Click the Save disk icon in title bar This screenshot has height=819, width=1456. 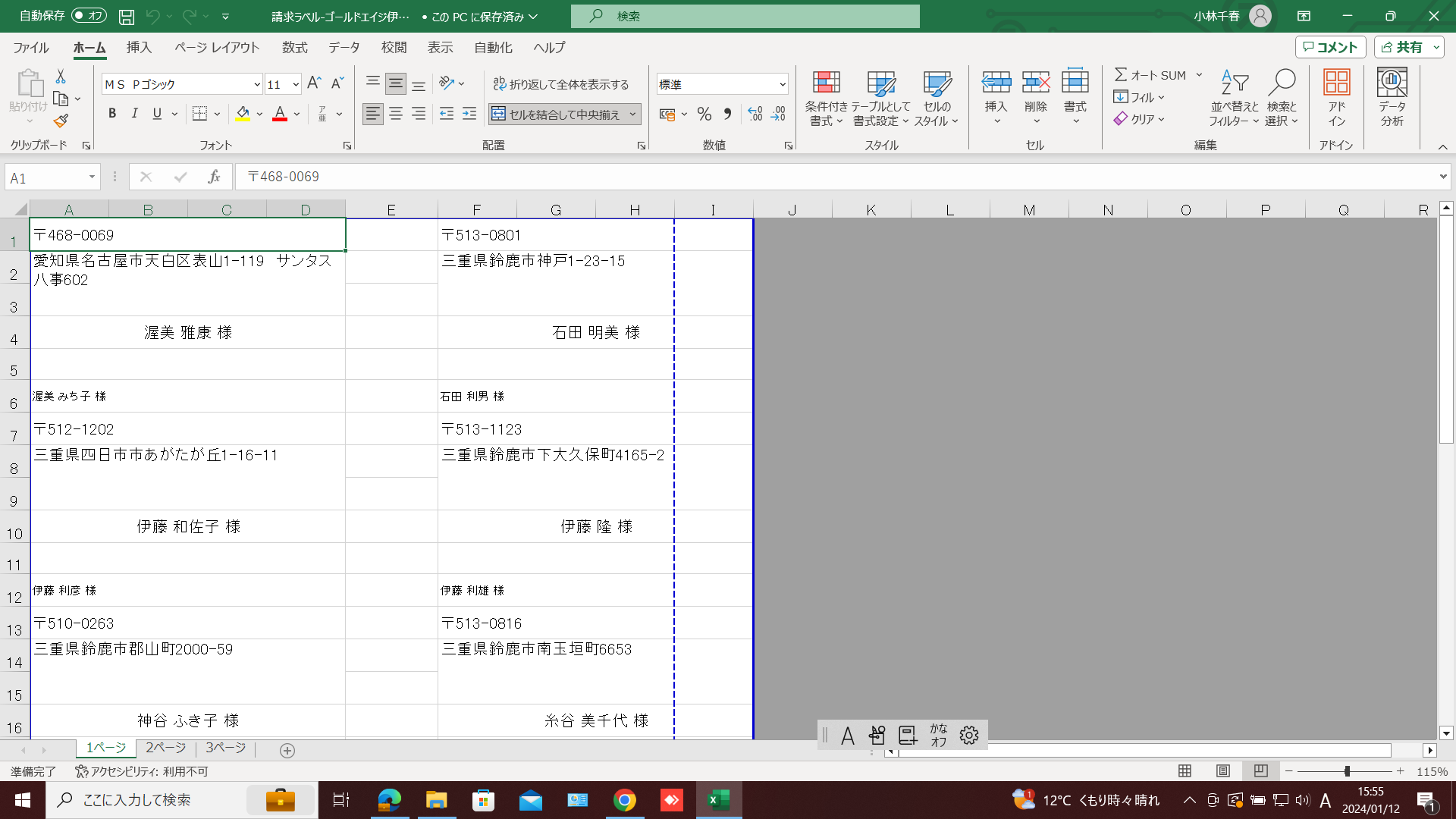[127, 16]
